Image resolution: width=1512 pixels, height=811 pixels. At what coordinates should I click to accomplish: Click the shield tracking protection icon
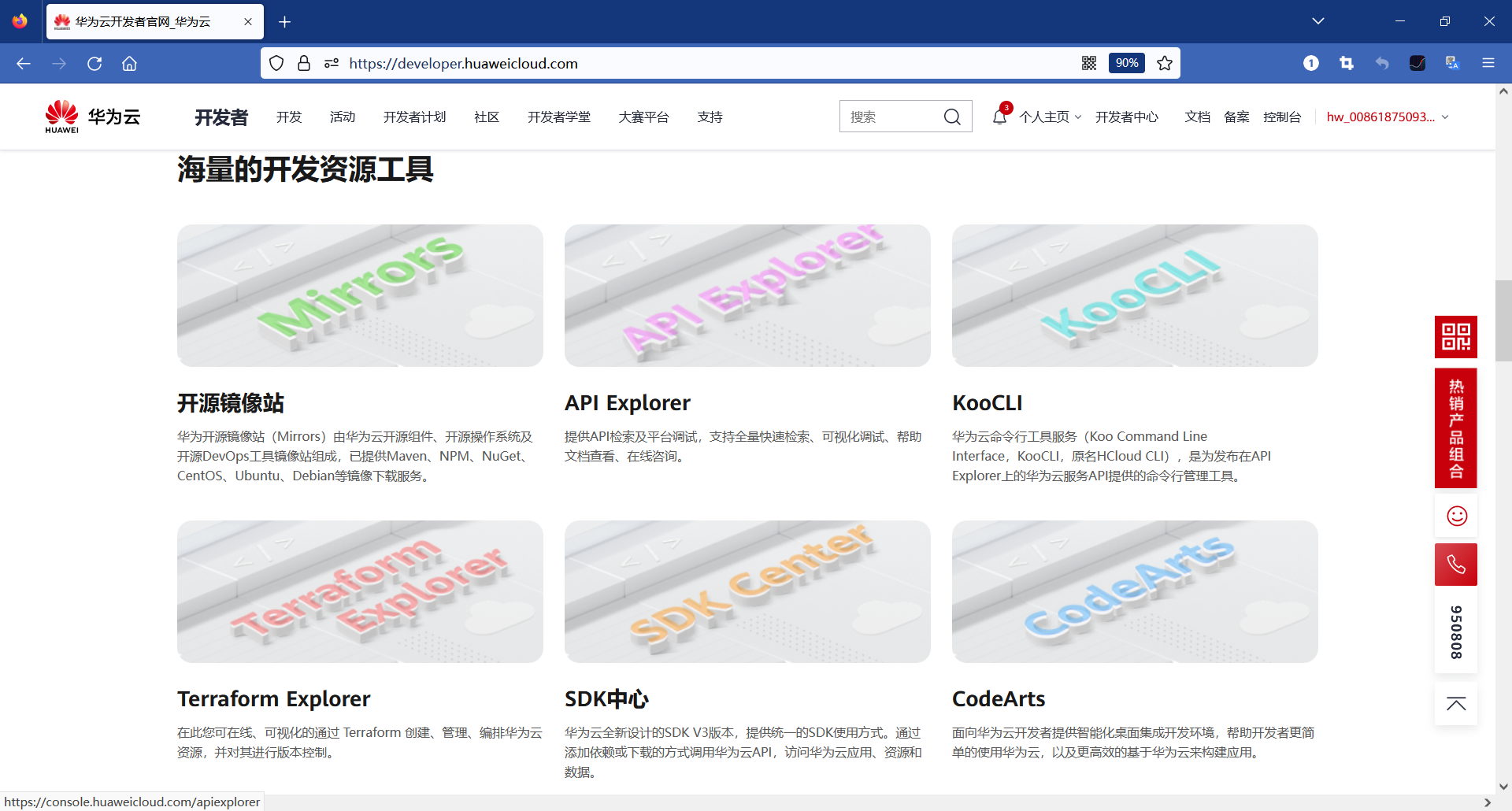point(276,63)
